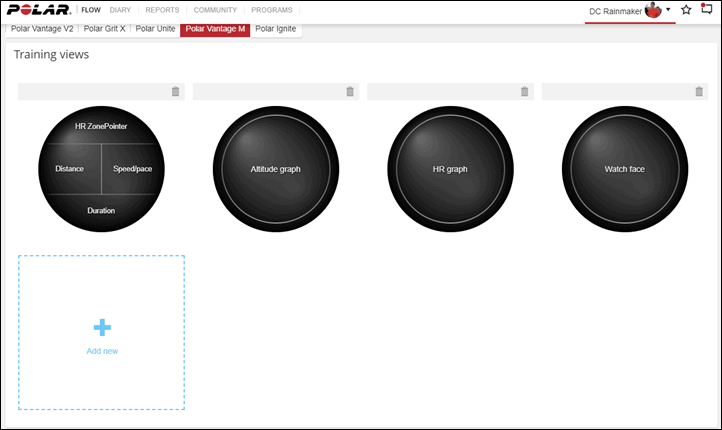Click the HR ZonePointer field
This screenshot has height=430, width=722.
[x=101, y=126]
